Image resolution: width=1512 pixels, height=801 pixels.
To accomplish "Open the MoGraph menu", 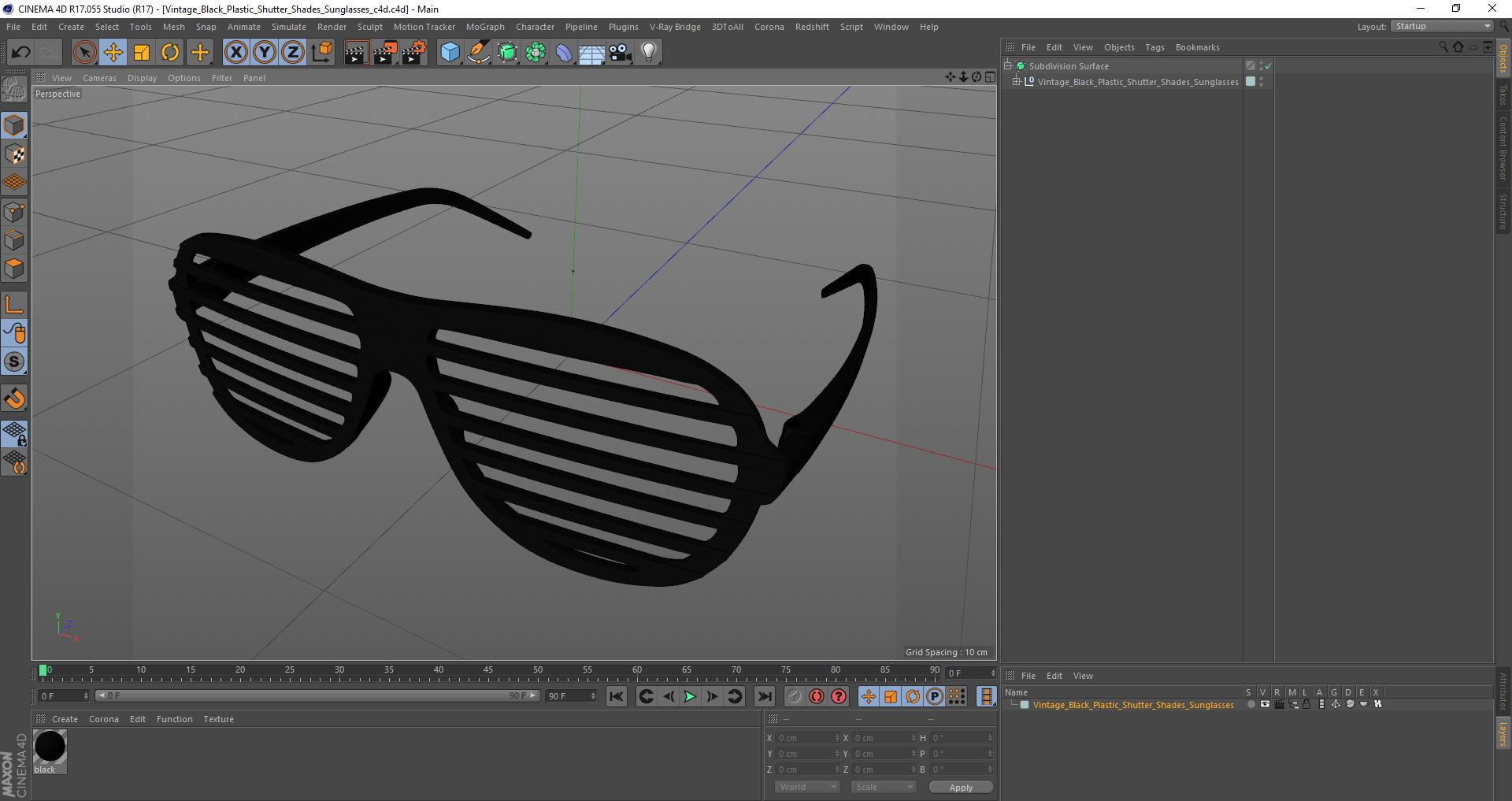I will point(485,27).
